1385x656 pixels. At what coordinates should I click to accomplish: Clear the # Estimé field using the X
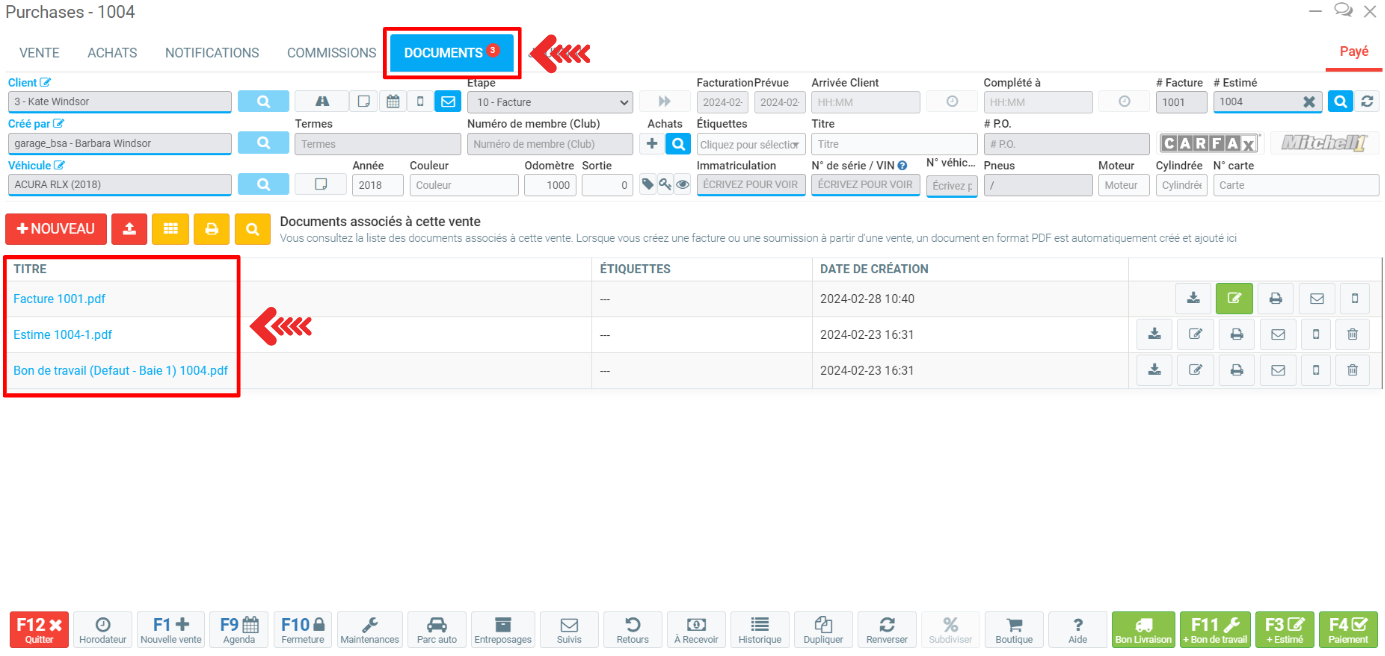[1308, 102]
